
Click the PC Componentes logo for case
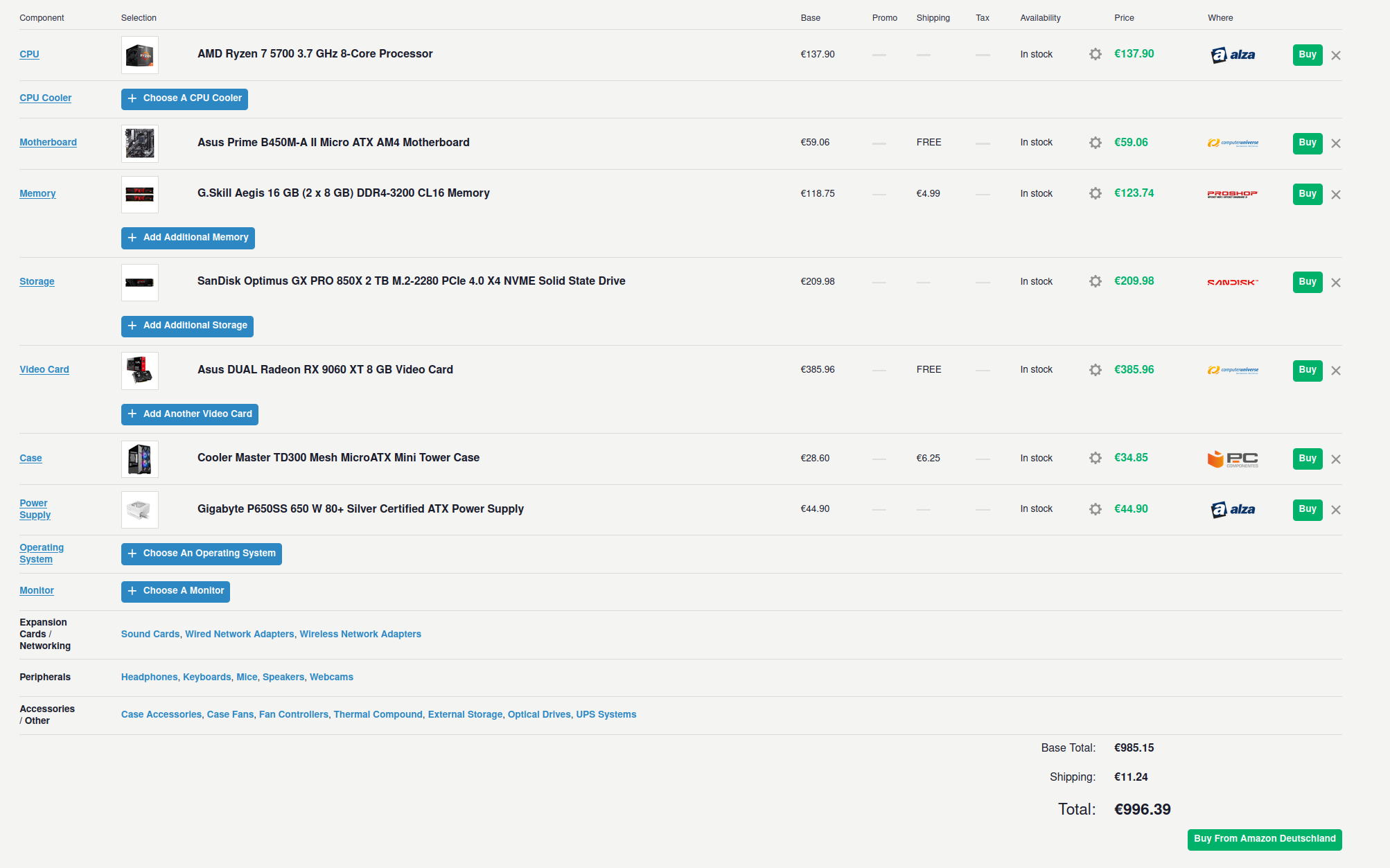[x=1233, y=459]
